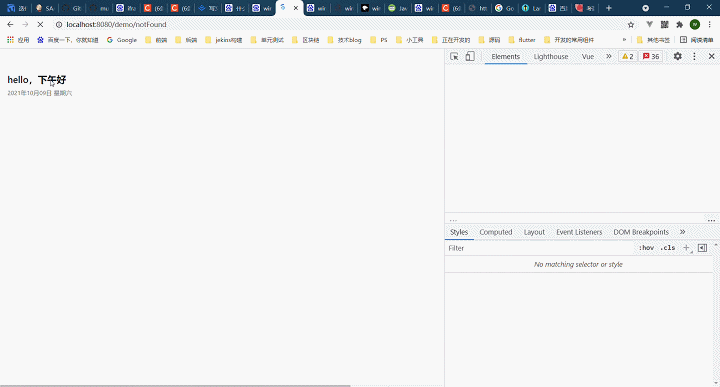Show more sidebar tabs after DOM Breakpoints
This screenshot has height=387, width=720.
coord(682,232)
